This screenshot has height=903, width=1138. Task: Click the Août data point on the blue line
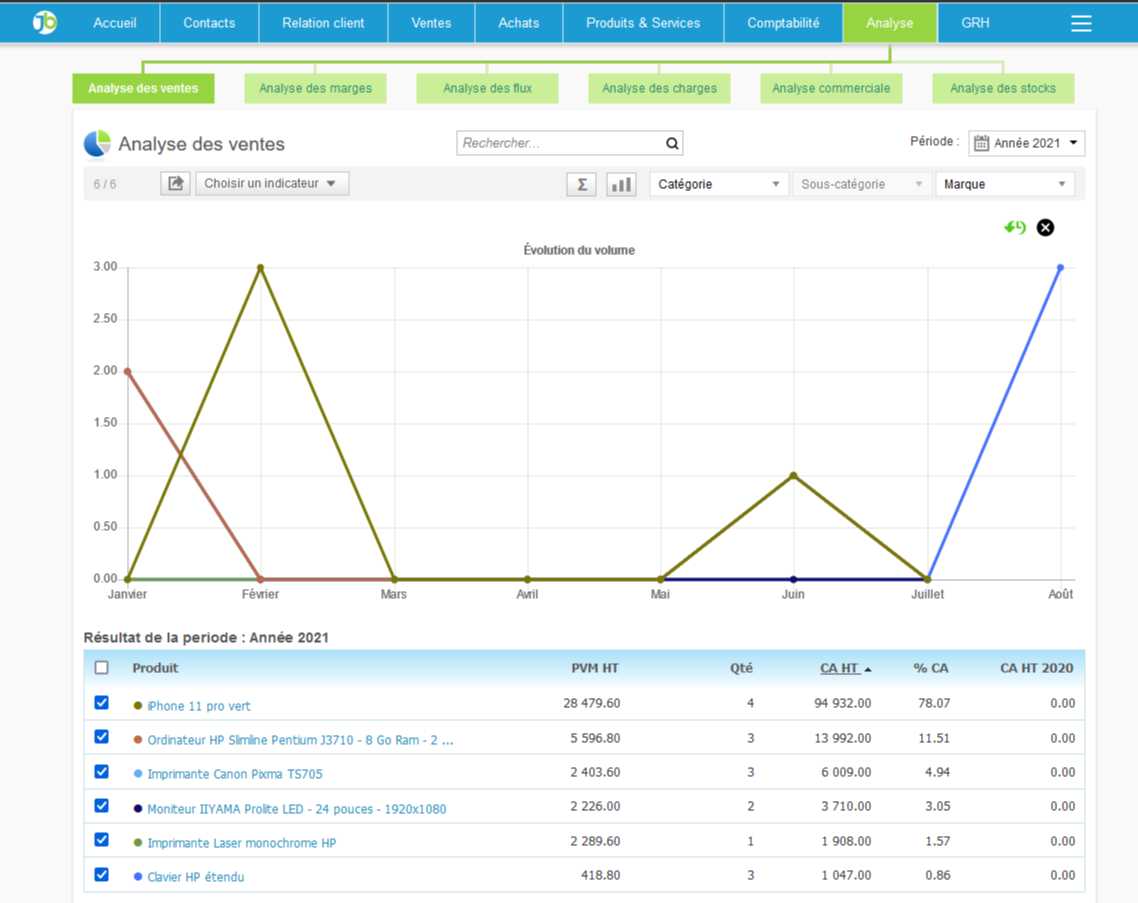coord(1060,268)
